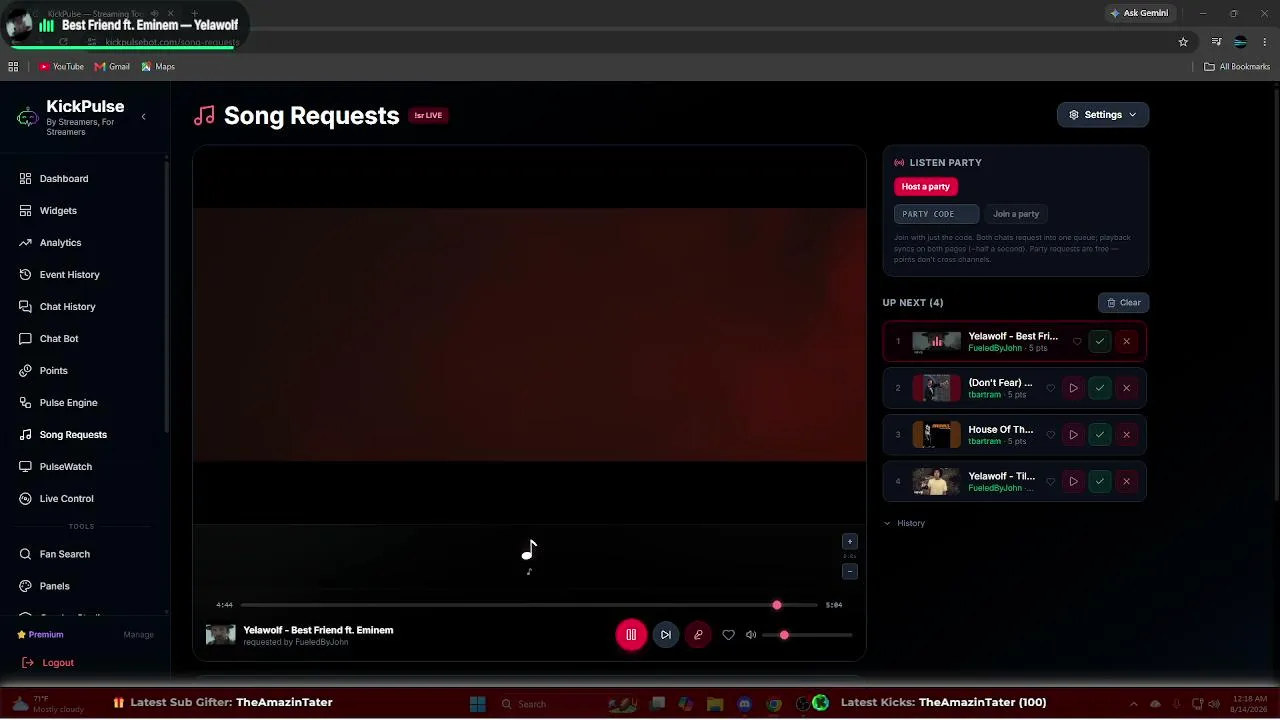Click the Song Requests music note sidebar icon
Image resolution: width=1280 pixels, height=720 pixels.
[26, 435]
